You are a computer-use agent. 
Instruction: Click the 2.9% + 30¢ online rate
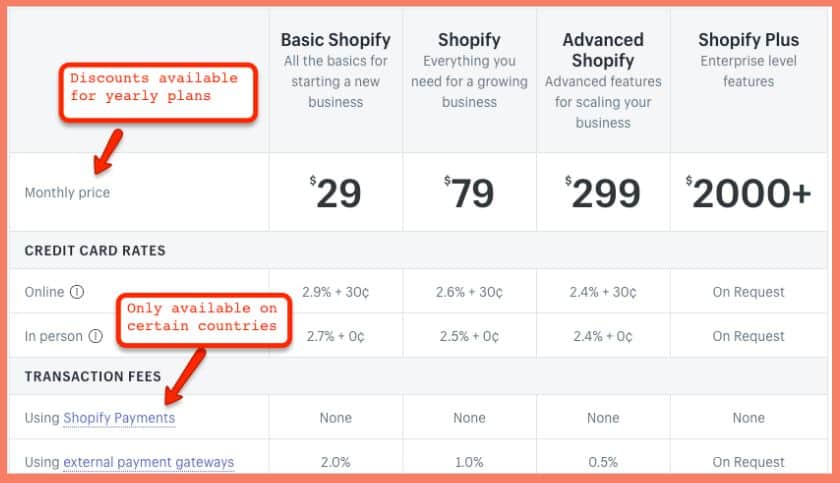[335, 292]
